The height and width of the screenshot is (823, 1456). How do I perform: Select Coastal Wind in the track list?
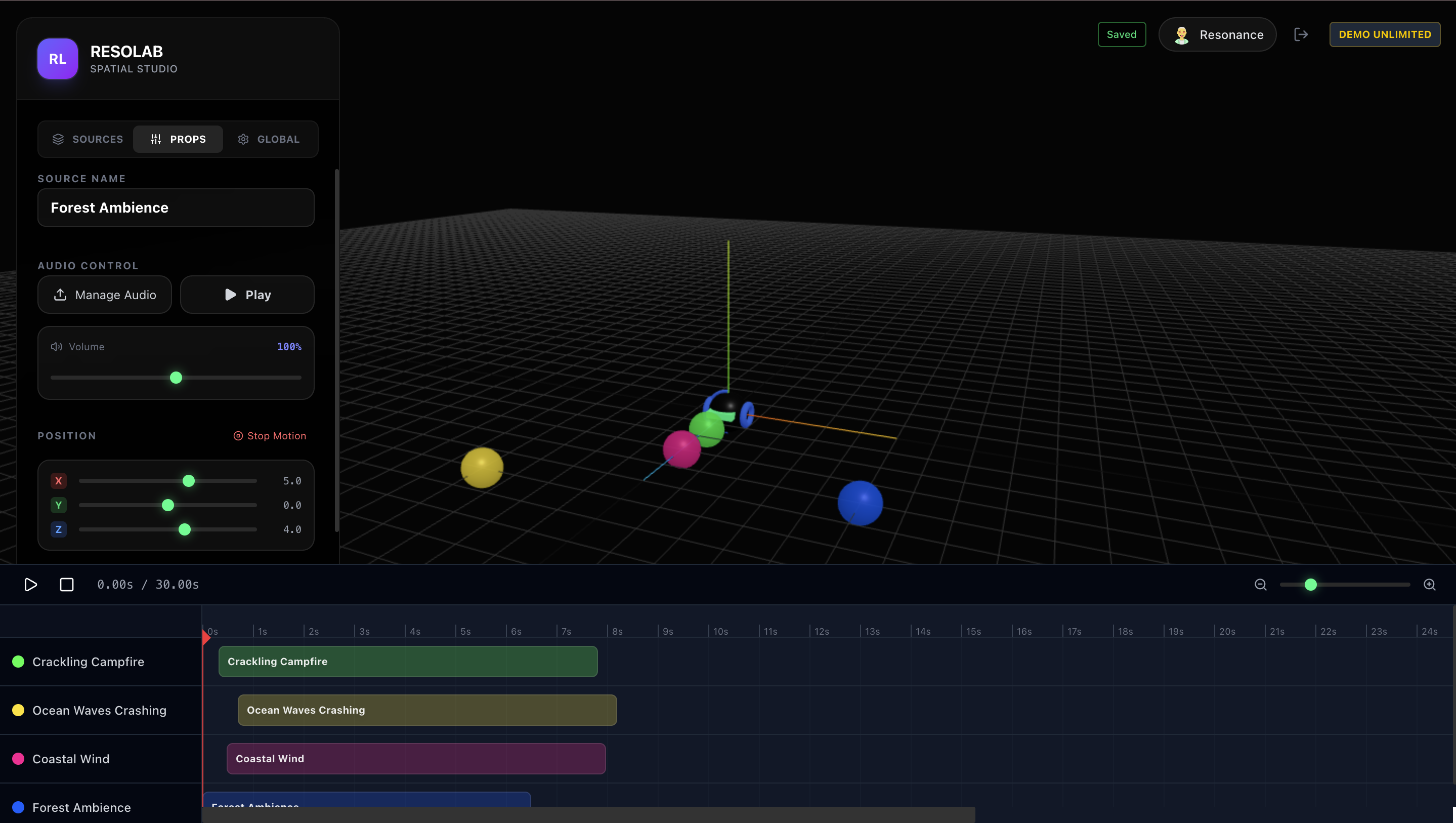(71, 759)
